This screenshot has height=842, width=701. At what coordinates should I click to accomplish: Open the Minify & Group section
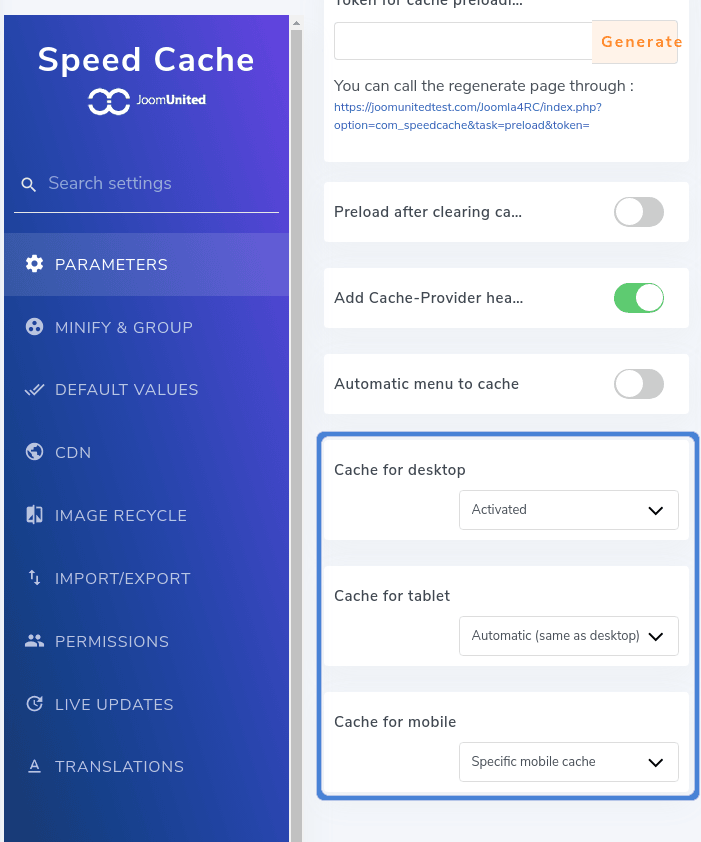click(123, 327)
